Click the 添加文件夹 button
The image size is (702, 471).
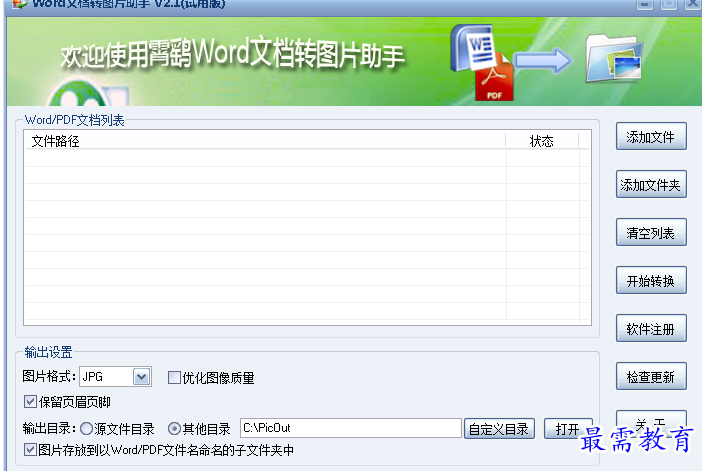[651, 184]
